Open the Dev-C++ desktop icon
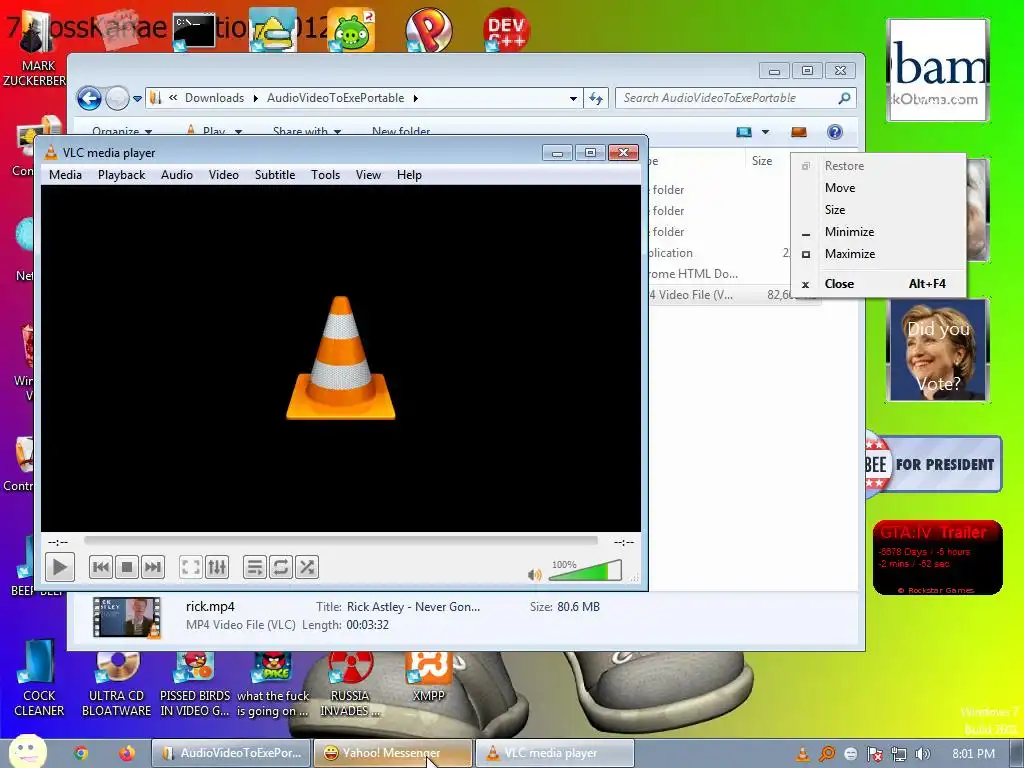 click(x=506, y=31)
